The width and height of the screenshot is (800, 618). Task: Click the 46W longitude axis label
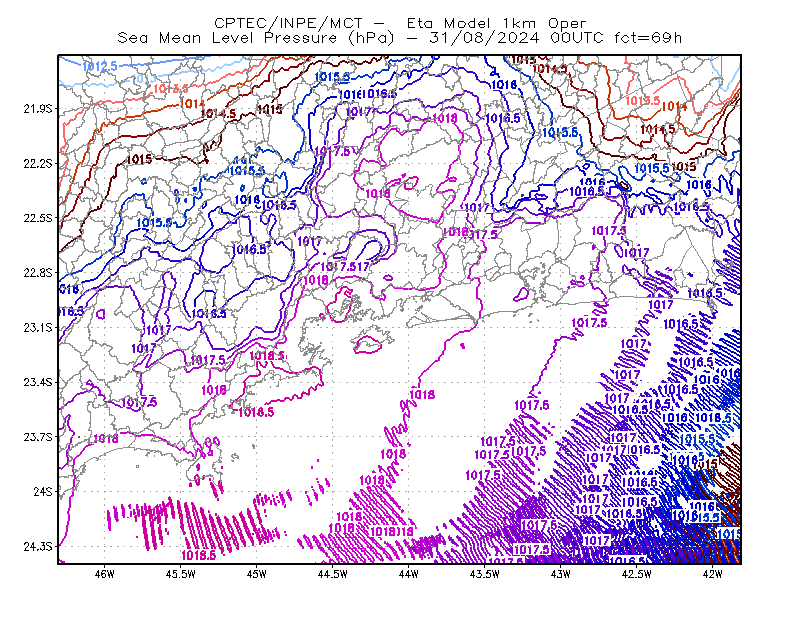pyautogui.click(x=105, y=574)
